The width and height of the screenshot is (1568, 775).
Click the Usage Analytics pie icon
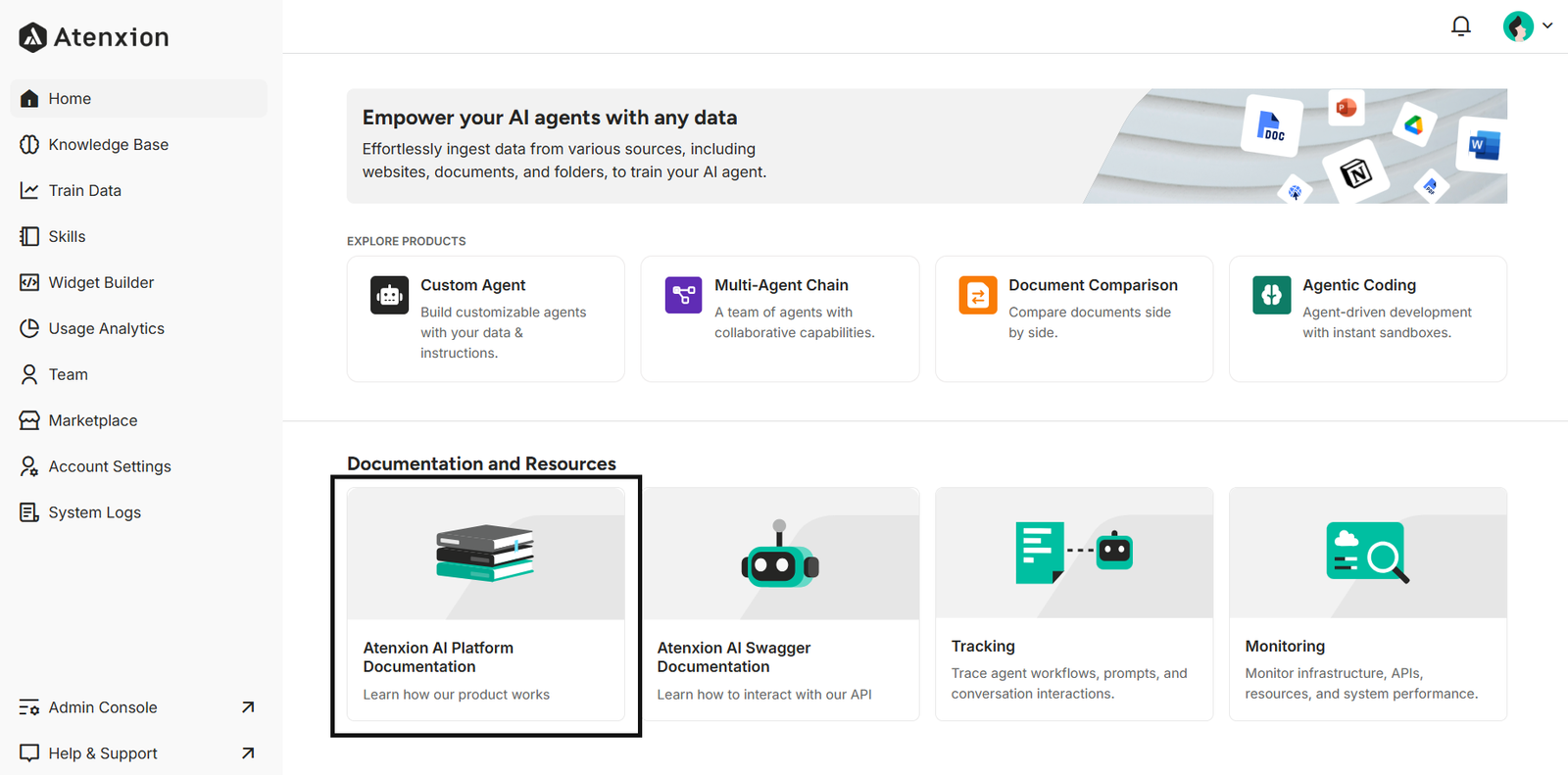coord(29,328)
